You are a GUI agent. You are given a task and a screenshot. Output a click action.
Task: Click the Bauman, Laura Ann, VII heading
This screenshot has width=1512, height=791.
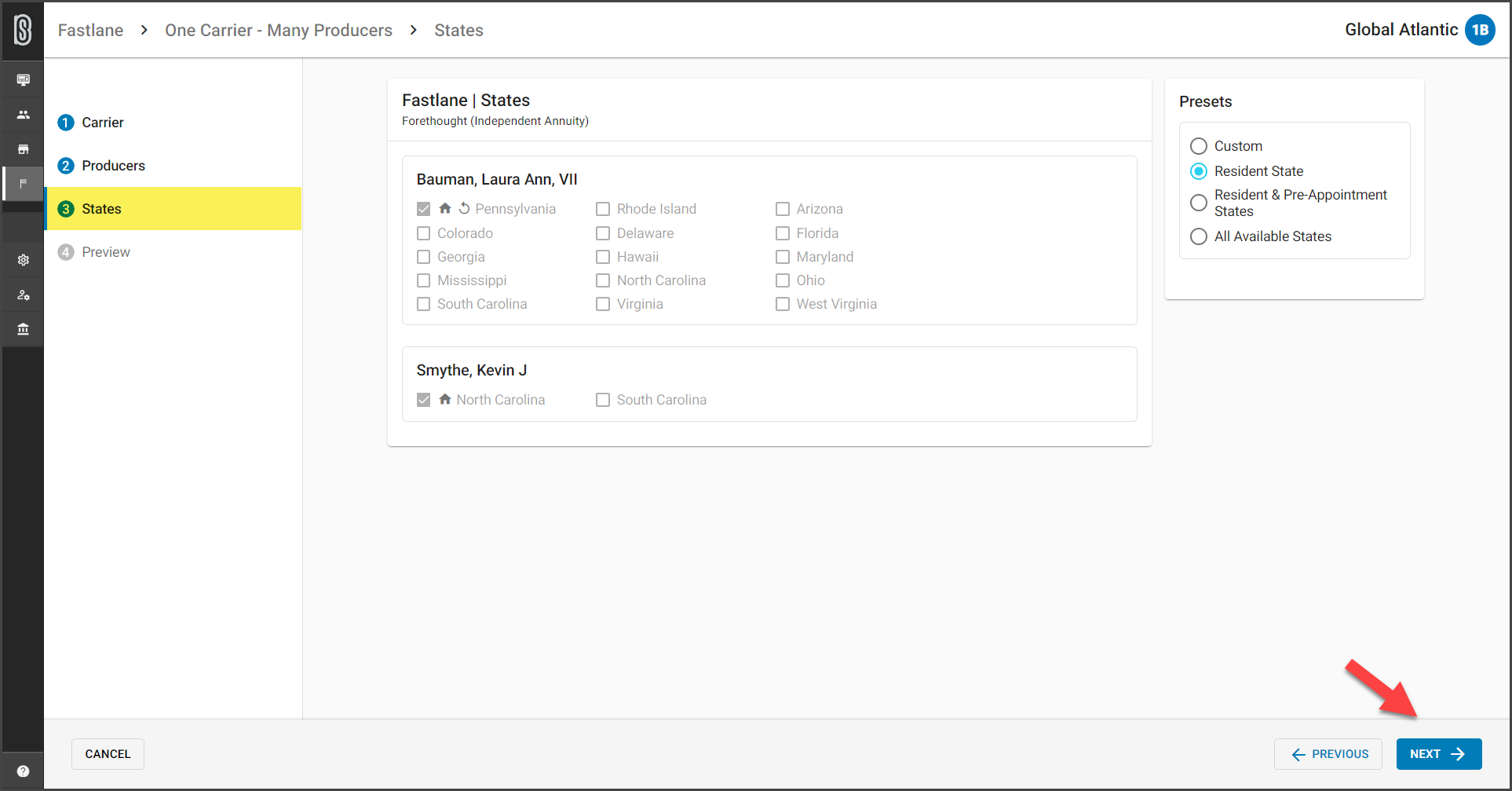coord(497,179)
